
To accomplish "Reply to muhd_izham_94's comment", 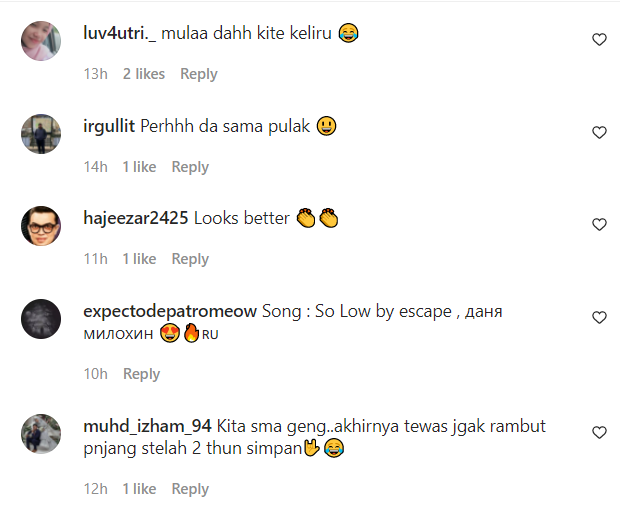I will click(x=190, y=489).
